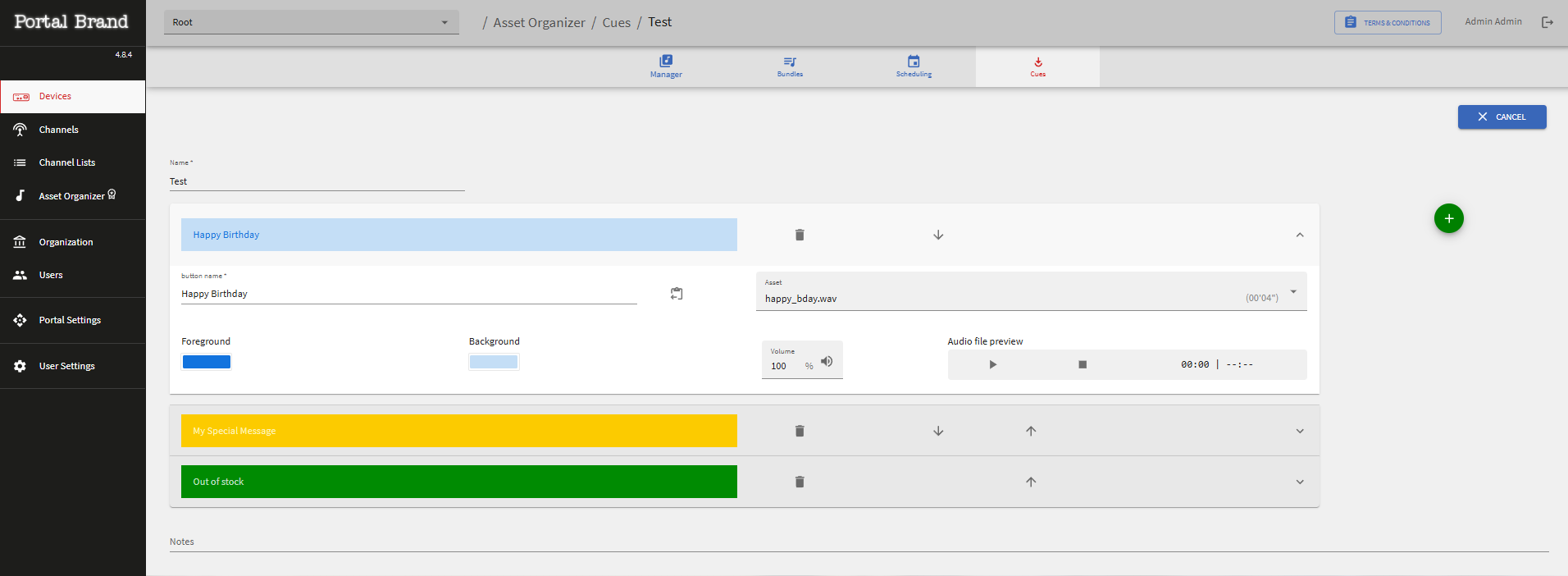Edit the cue Name field
This screenshot has height=576, width=1568.
pos(317,181)
